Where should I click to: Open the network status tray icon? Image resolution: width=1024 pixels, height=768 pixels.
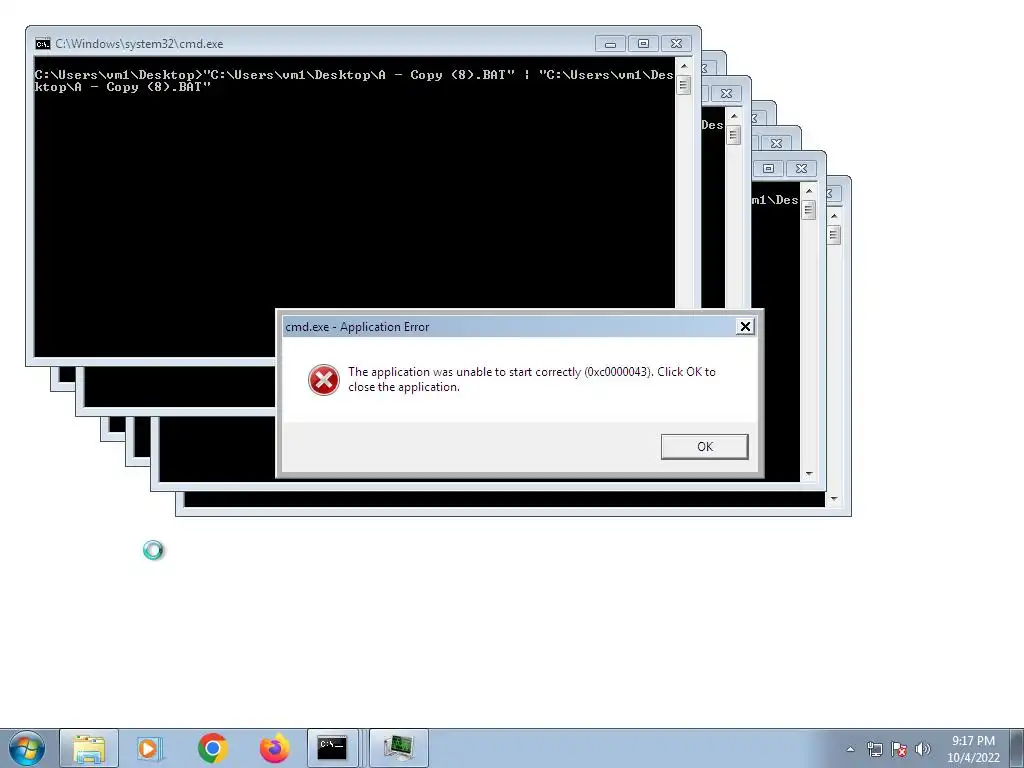[874, 749]
